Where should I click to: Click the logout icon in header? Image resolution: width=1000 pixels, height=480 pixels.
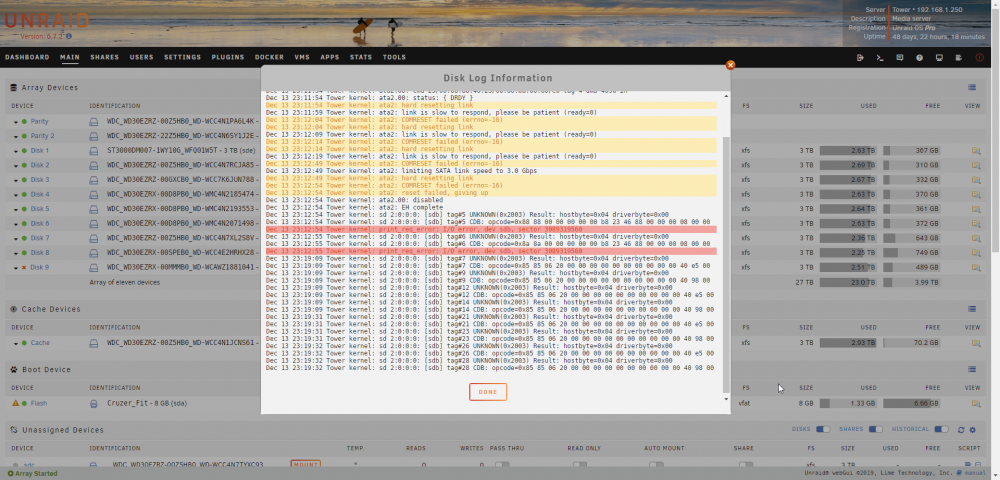[860, 57]
